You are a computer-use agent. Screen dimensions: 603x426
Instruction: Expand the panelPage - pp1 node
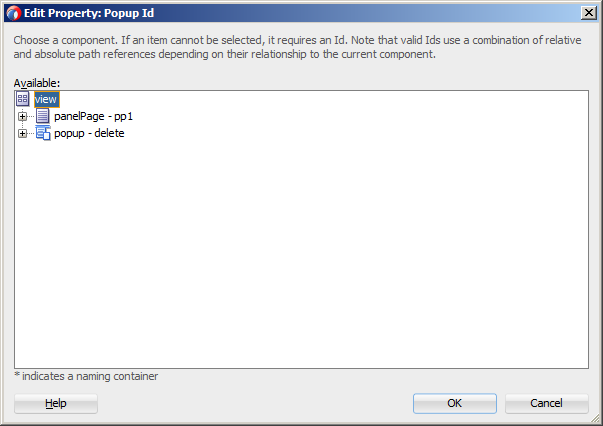click(x=22, y=116)
